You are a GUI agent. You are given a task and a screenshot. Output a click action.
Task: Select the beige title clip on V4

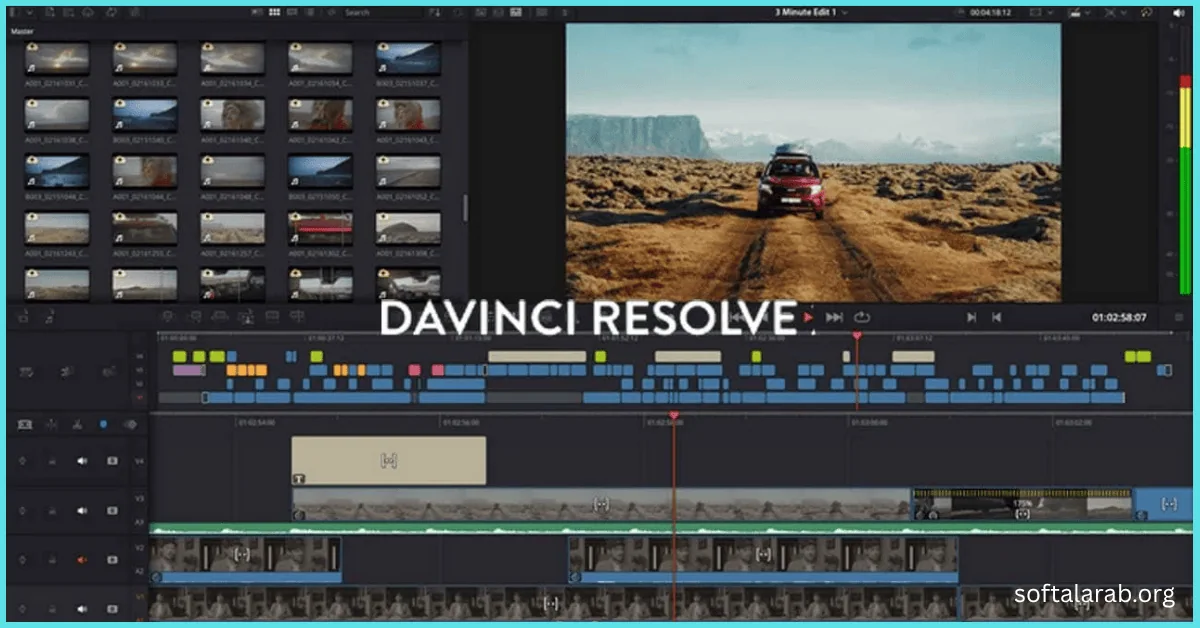388,460
